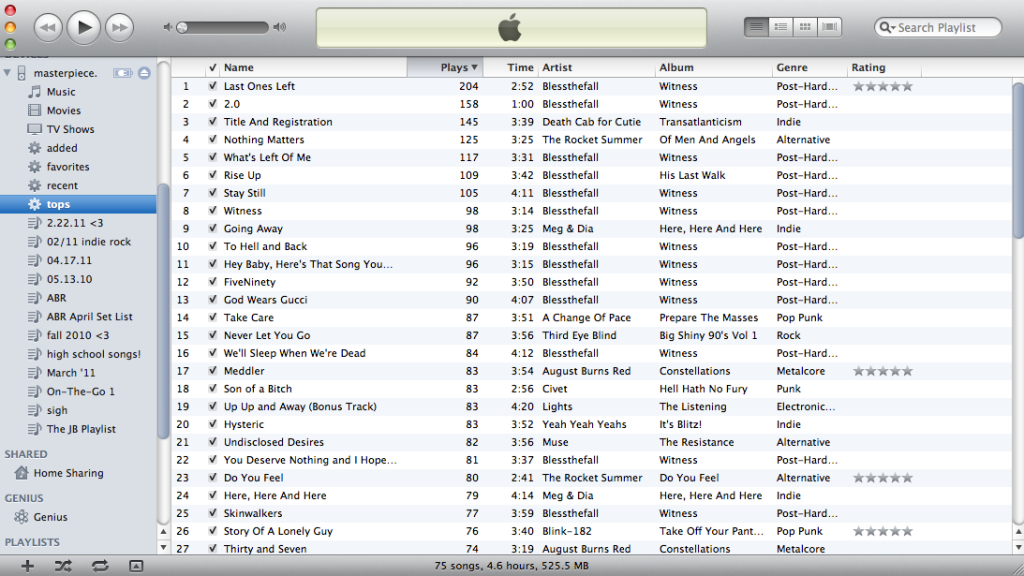Sort by Plays column header
Viewport: 1024px width, 576px height.
pyautogui.click(x=445, y=67)
